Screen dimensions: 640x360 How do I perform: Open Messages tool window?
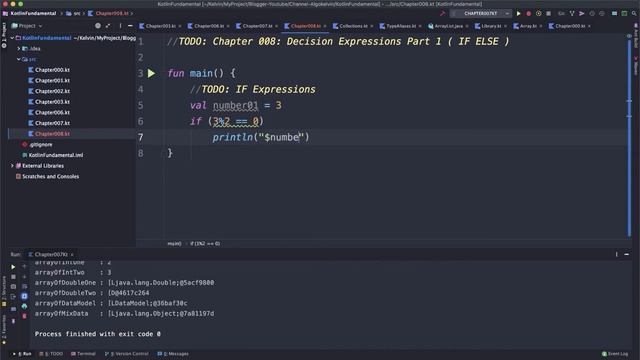173,354
